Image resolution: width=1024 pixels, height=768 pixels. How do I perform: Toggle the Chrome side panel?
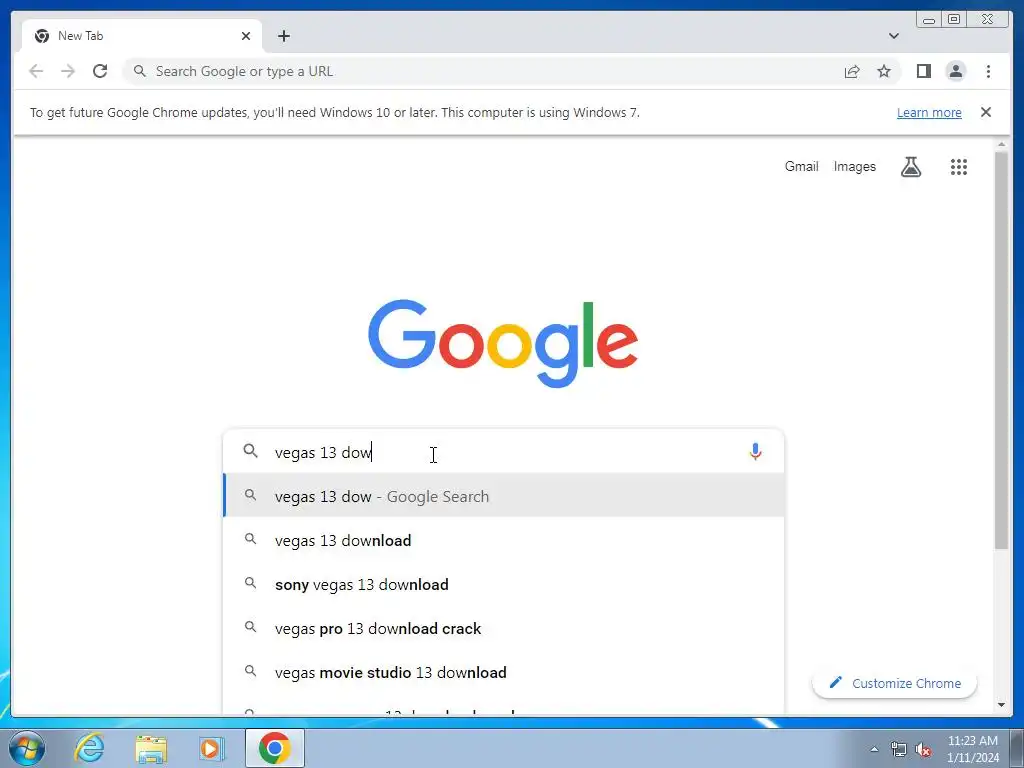coord(923,71)
